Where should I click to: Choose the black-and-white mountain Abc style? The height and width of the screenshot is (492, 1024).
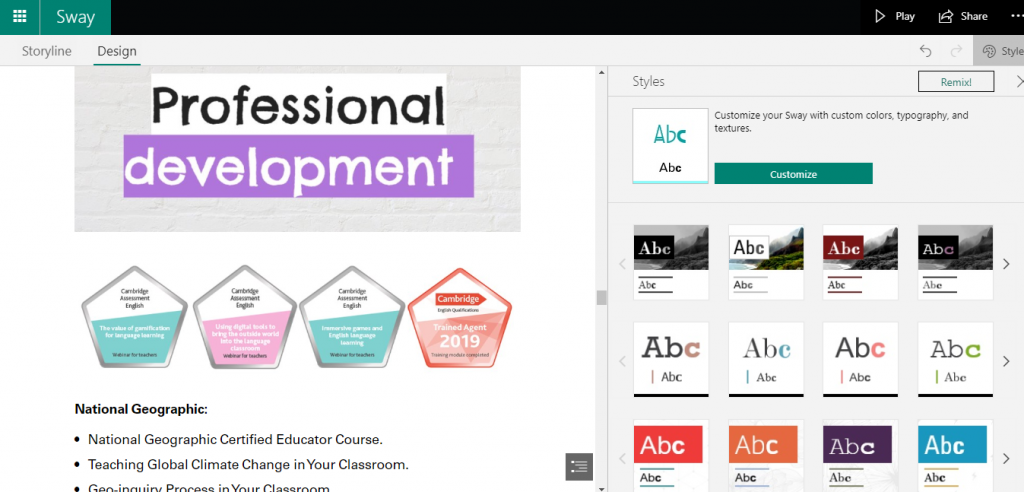coord(671,262)
